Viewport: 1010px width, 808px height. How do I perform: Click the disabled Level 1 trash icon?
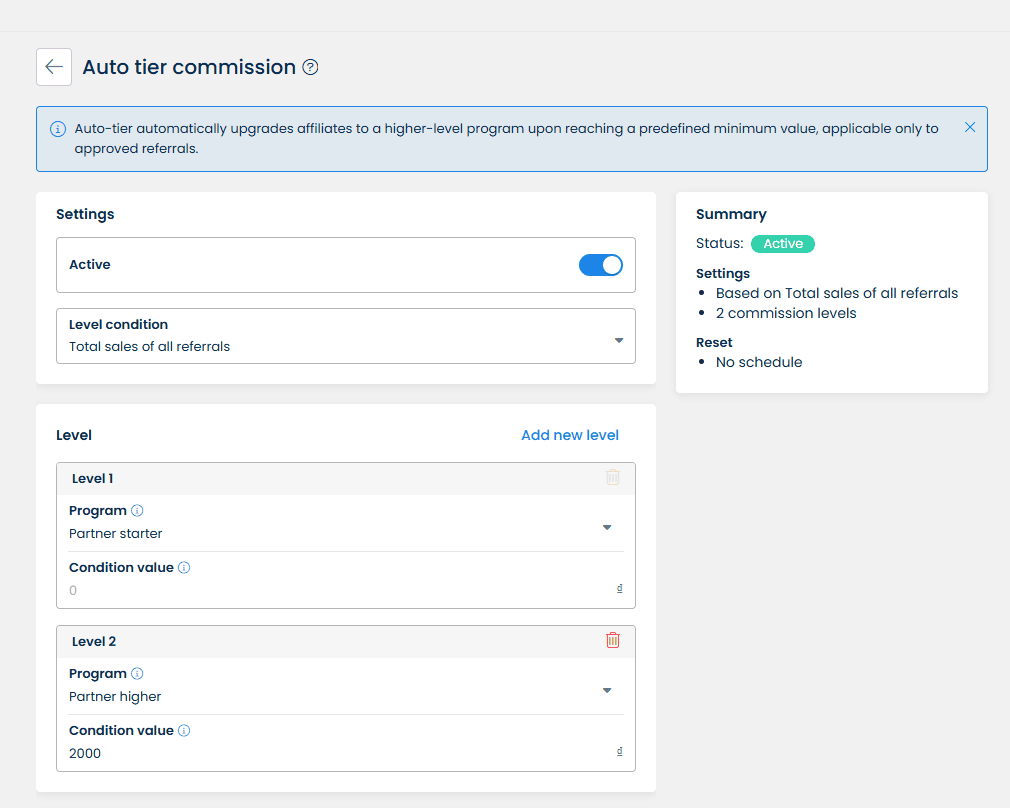(x=612, y=478)
